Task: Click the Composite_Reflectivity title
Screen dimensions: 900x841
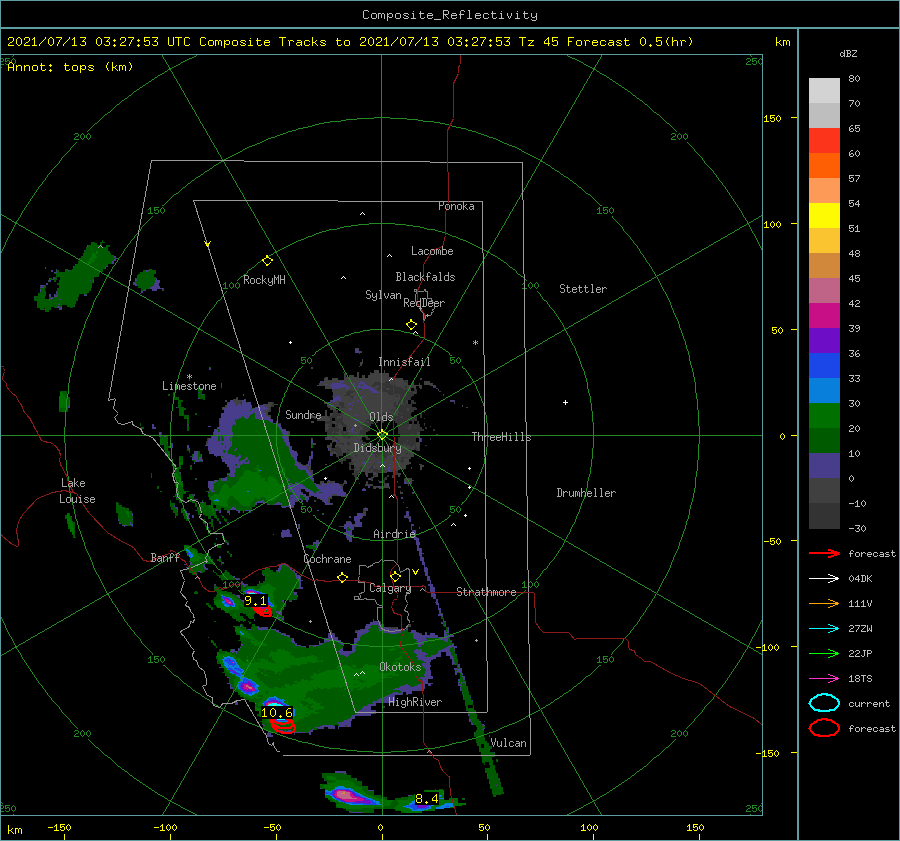Action: (x=449, y=15)
